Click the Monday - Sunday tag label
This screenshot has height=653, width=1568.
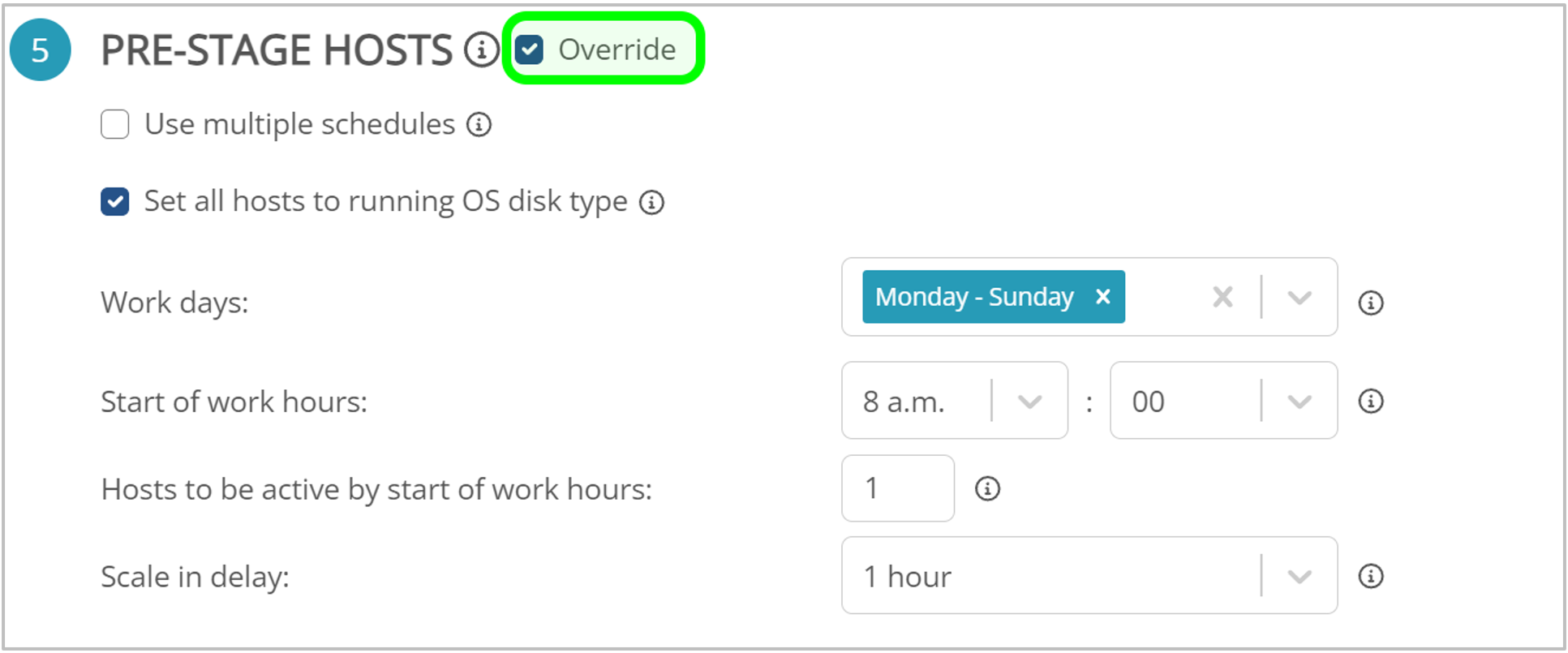click(973, 297)
